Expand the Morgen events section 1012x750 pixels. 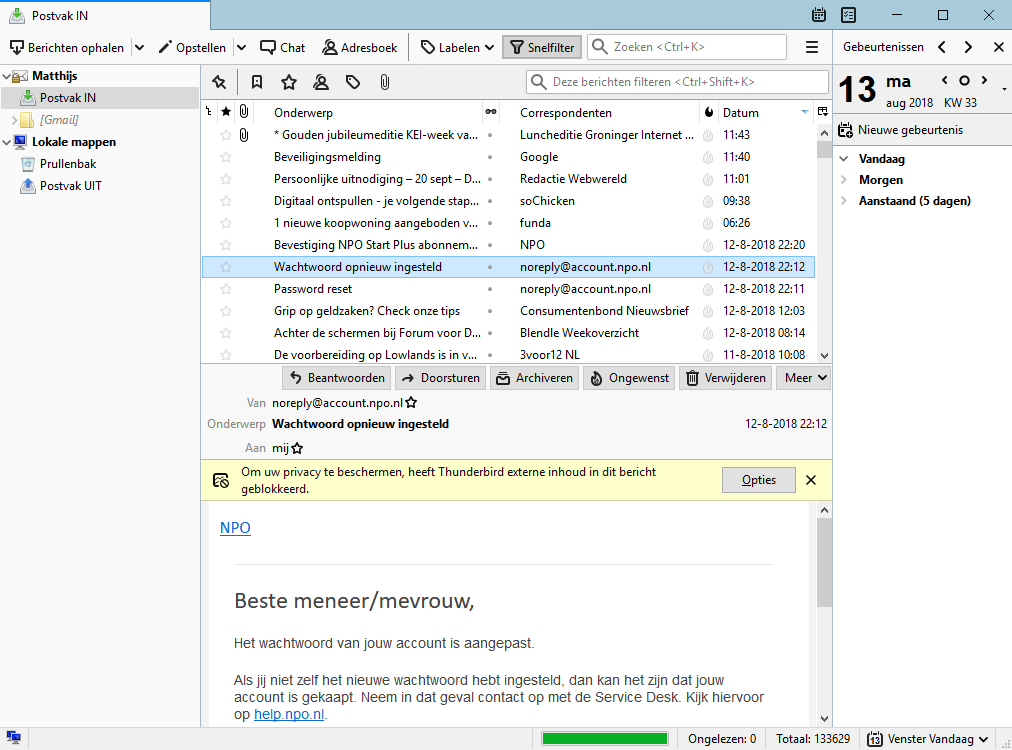844,180
